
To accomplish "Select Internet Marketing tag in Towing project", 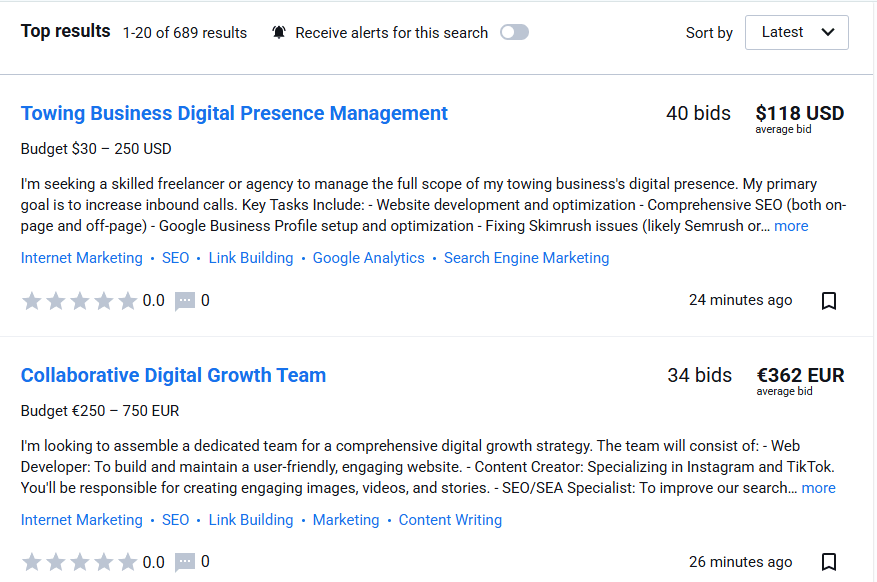I will click(x=82, y=258).
